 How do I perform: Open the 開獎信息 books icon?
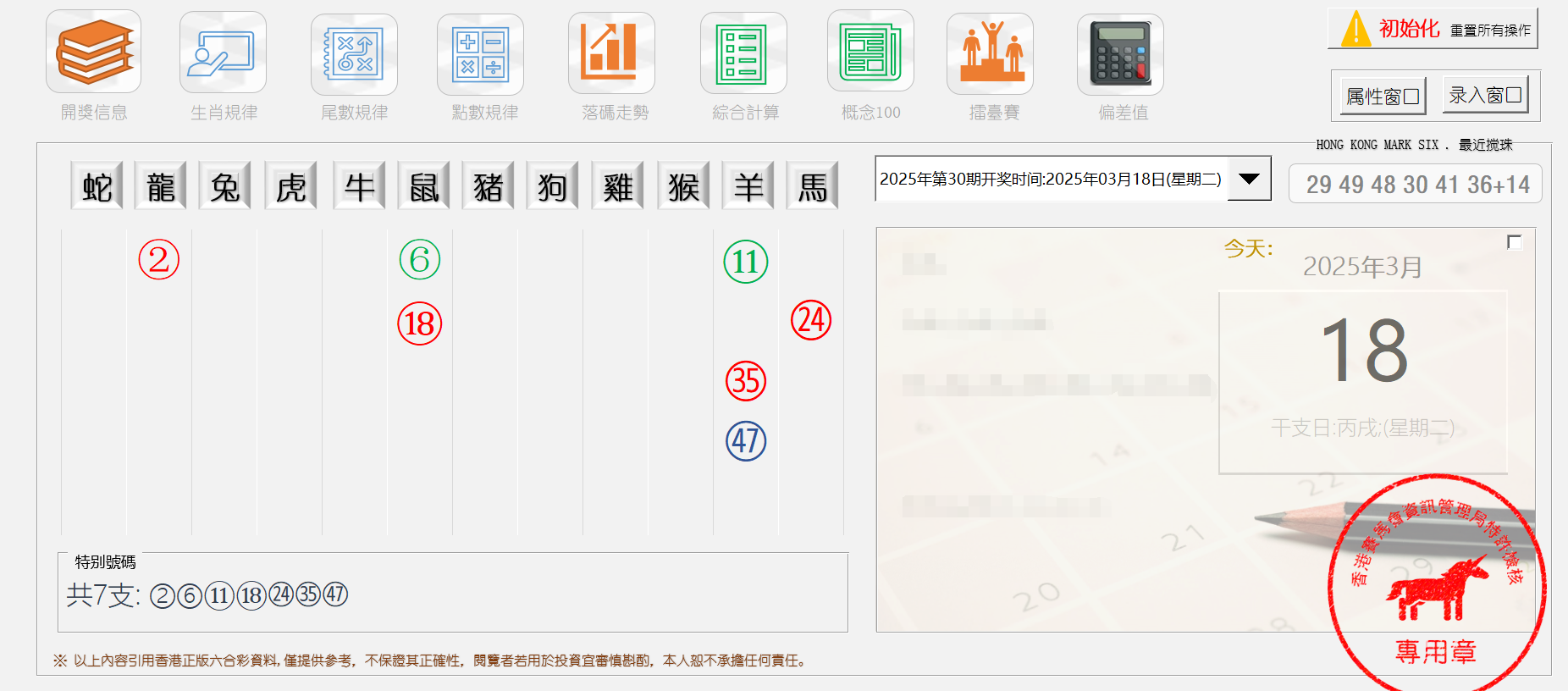[93, 52]
